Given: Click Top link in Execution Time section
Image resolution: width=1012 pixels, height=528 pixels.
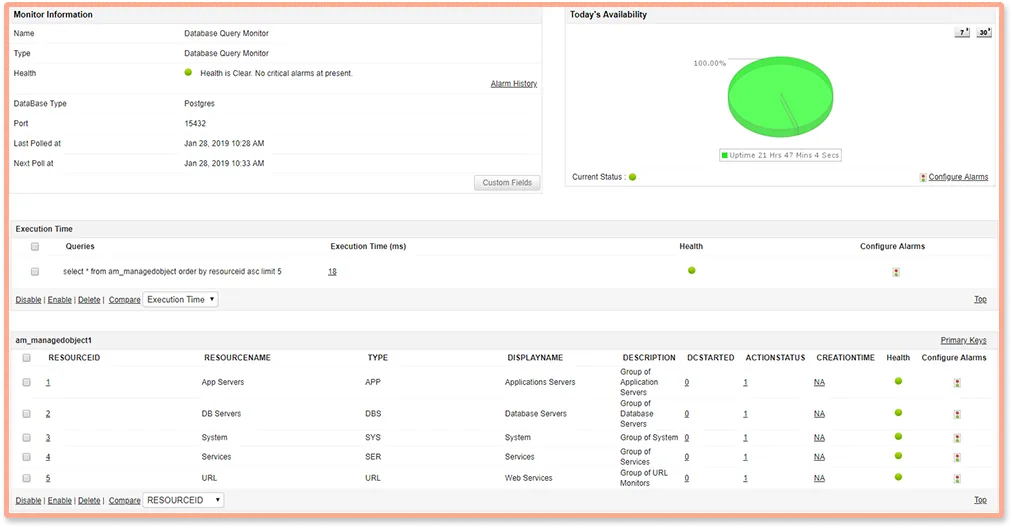Looking at the screenshot, I should point(980,300).
